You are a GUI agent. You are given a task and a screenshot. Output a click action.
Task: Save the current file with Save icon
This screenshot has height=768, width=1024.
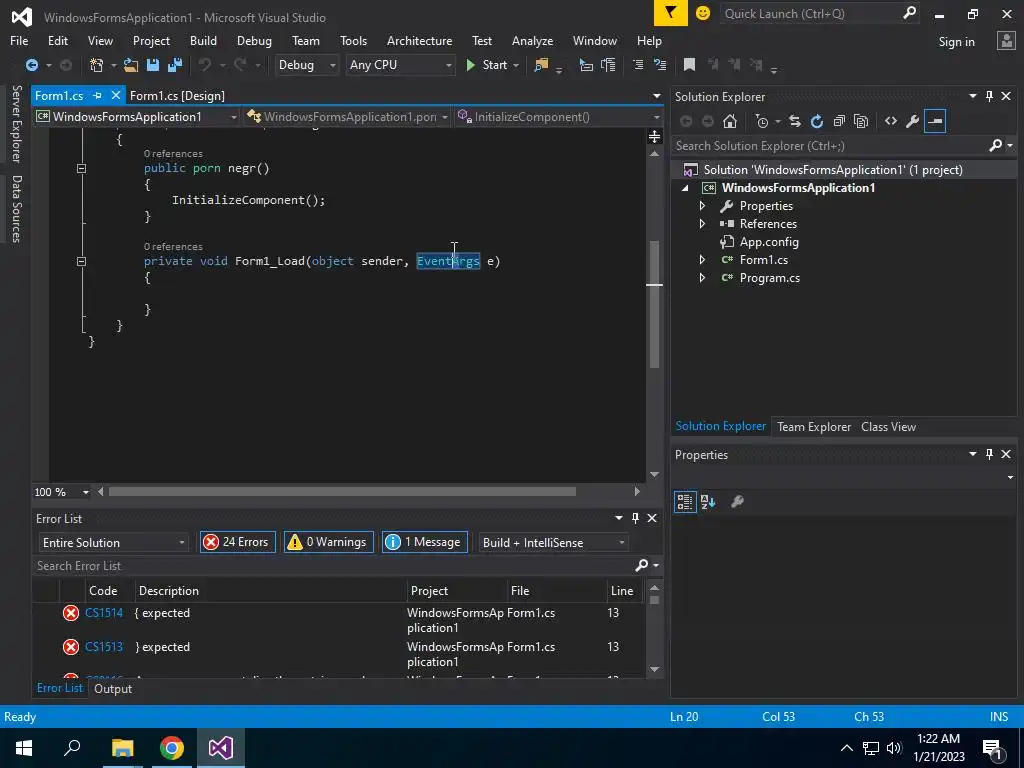coord(153,65)
